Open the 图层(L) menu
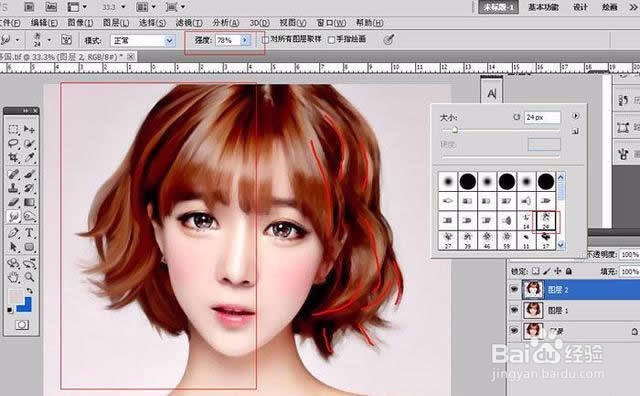The width and height of the screenshot is (640, 396). [116, 23]
